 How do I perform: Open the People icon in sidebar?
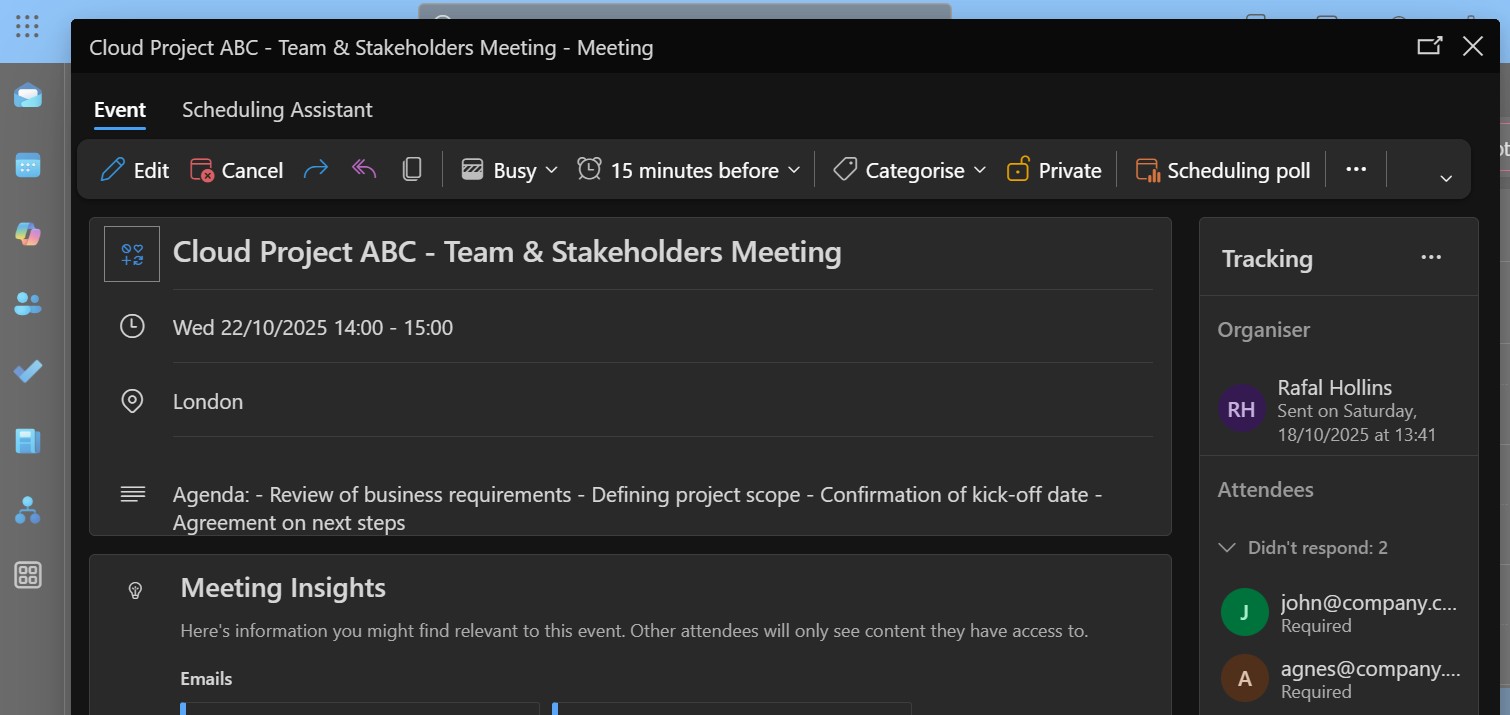[x=28, y=304]
